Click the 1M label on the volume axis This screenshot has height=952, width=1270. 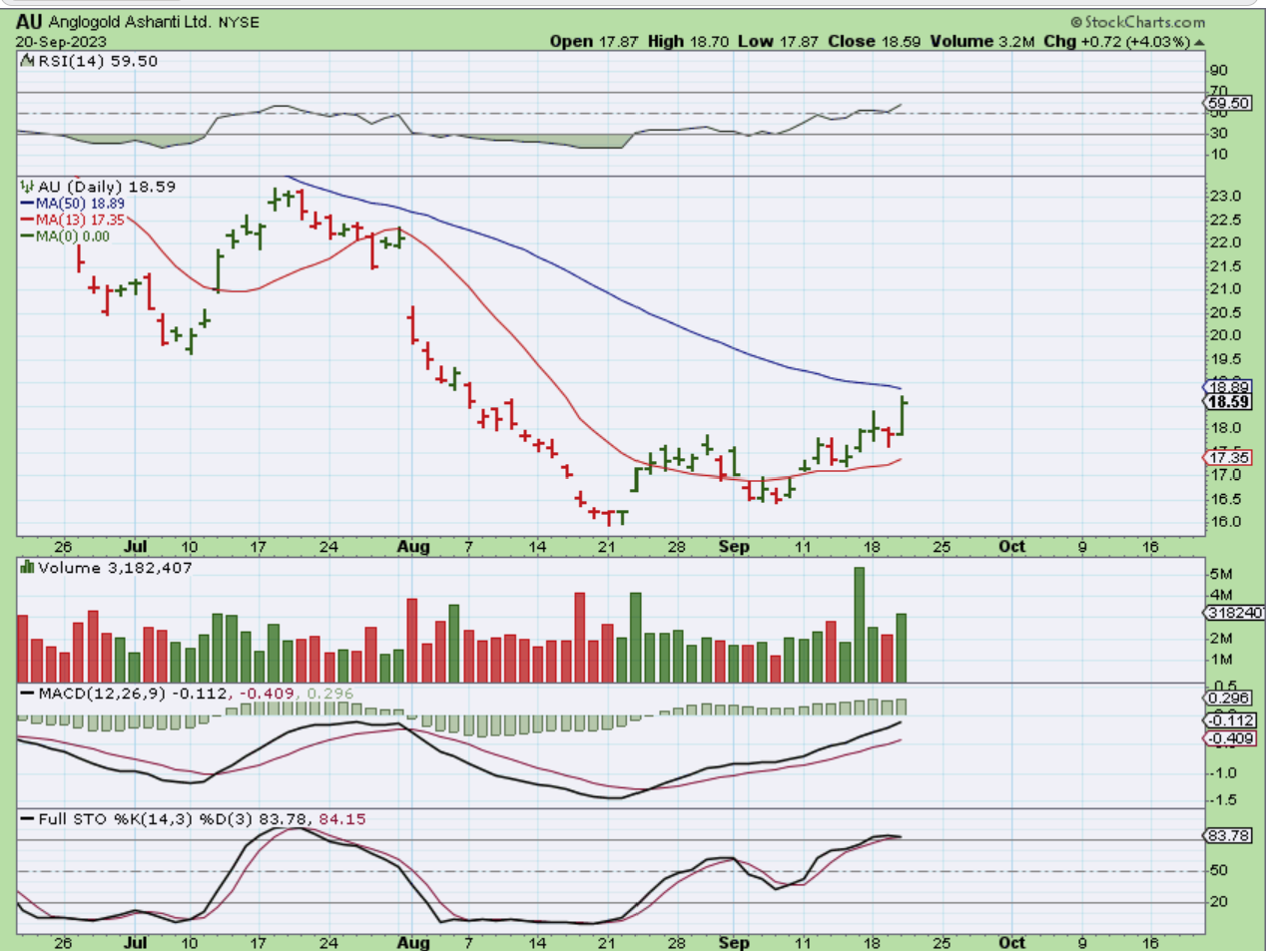(x=1221, y=660)
